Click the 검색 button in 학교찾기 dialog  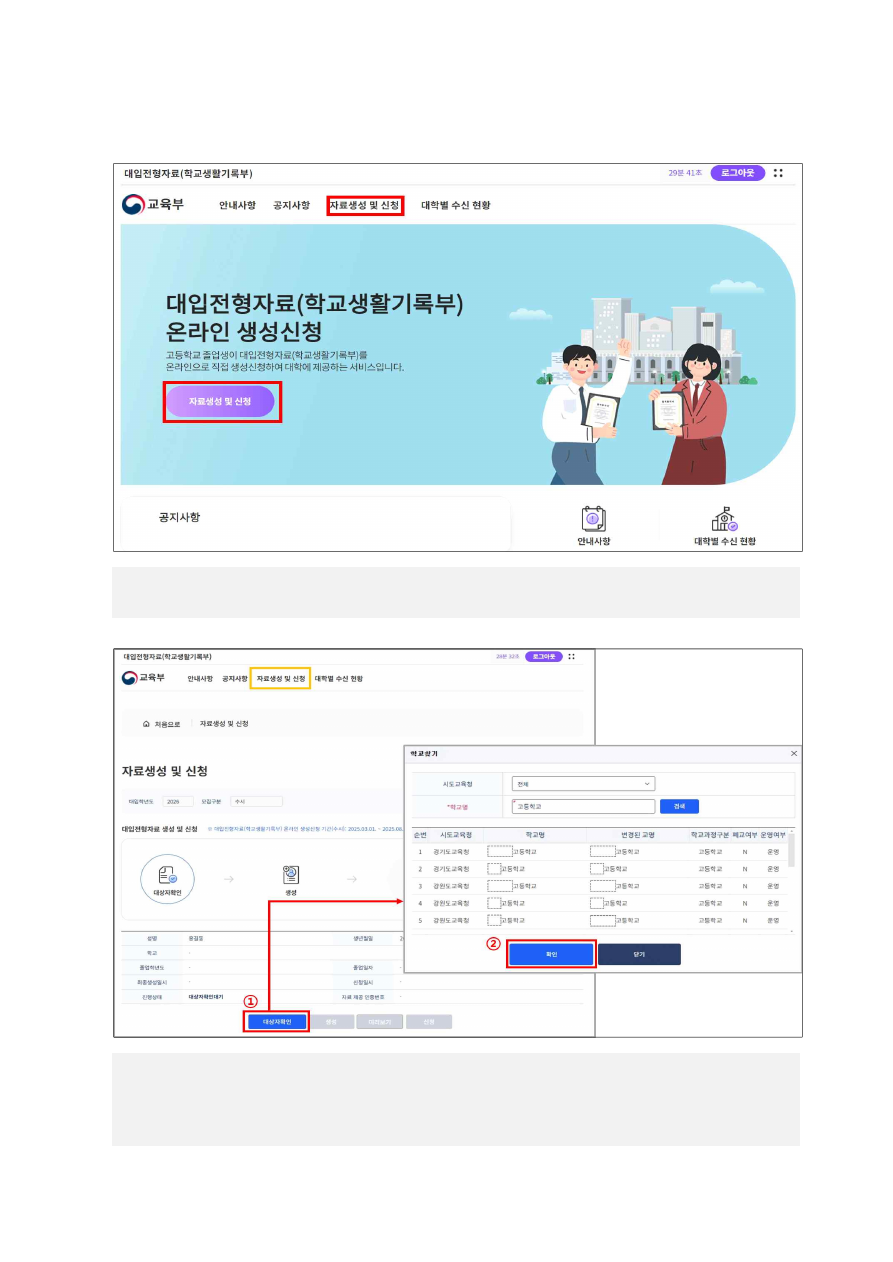679,806
